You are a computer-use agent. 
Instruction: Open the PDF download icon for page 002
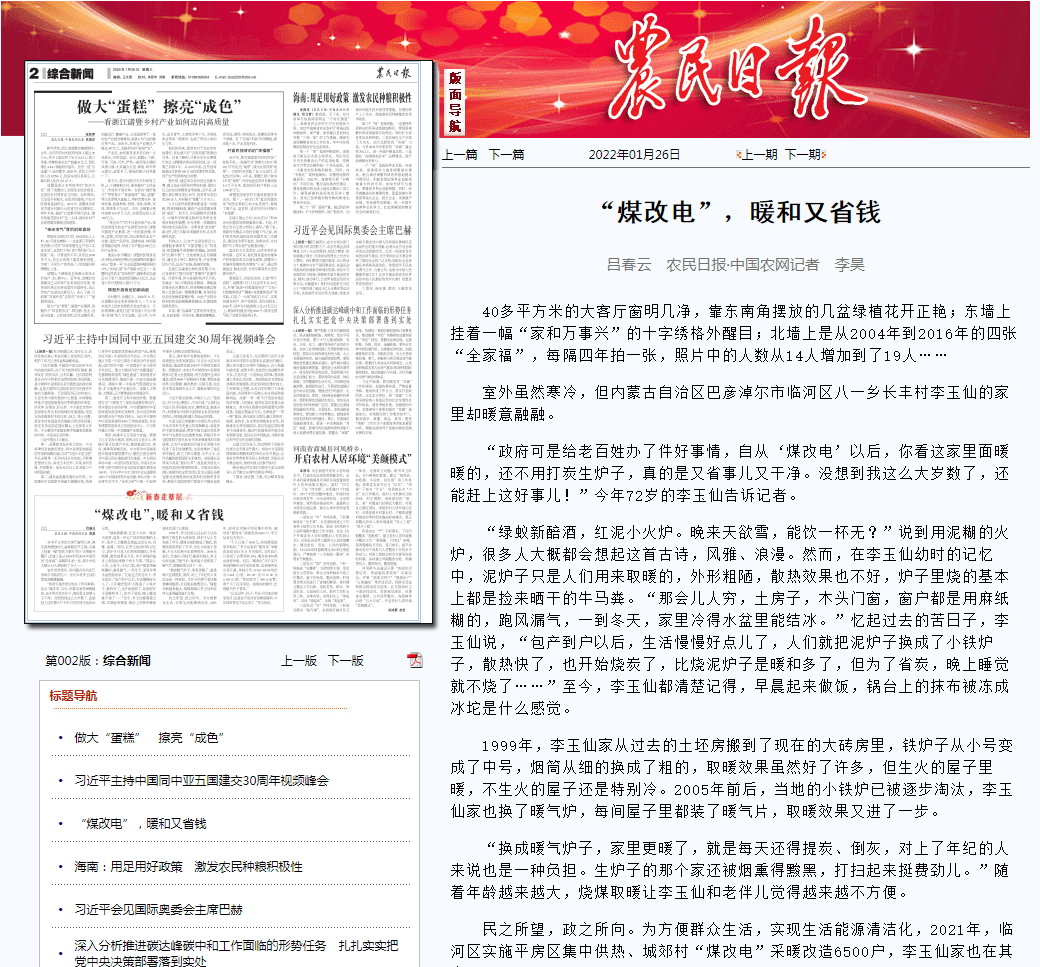coord(415,660)
